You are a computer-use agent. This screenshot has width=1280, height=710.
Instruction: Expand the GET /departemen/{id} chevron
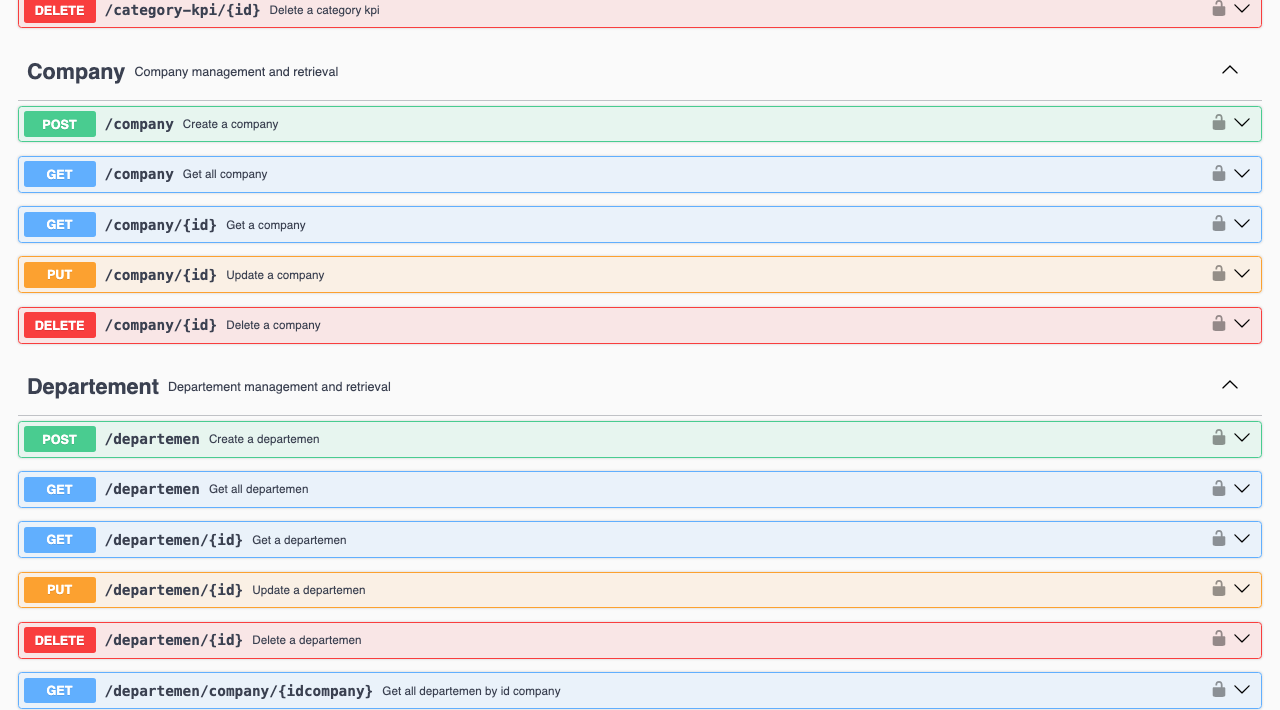click(x=1242, y=539)
